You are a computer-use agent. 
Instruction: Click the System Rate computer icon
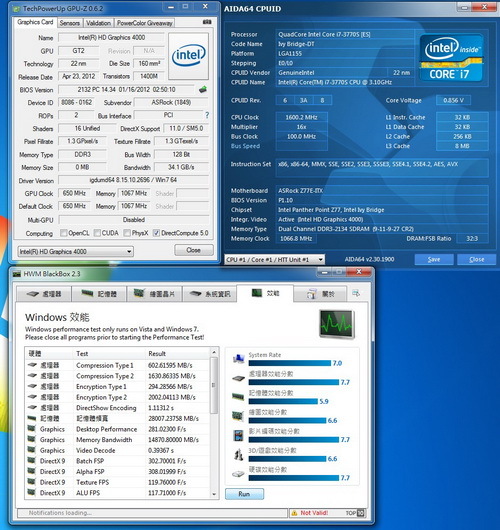[x=239, y=359]
